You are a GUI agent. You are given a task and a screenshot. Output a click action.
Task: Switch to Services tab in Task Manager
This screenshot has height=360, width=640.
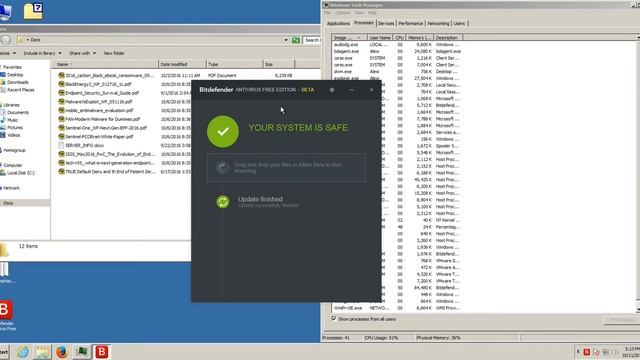pyautogui.click(x=386, y=24)
